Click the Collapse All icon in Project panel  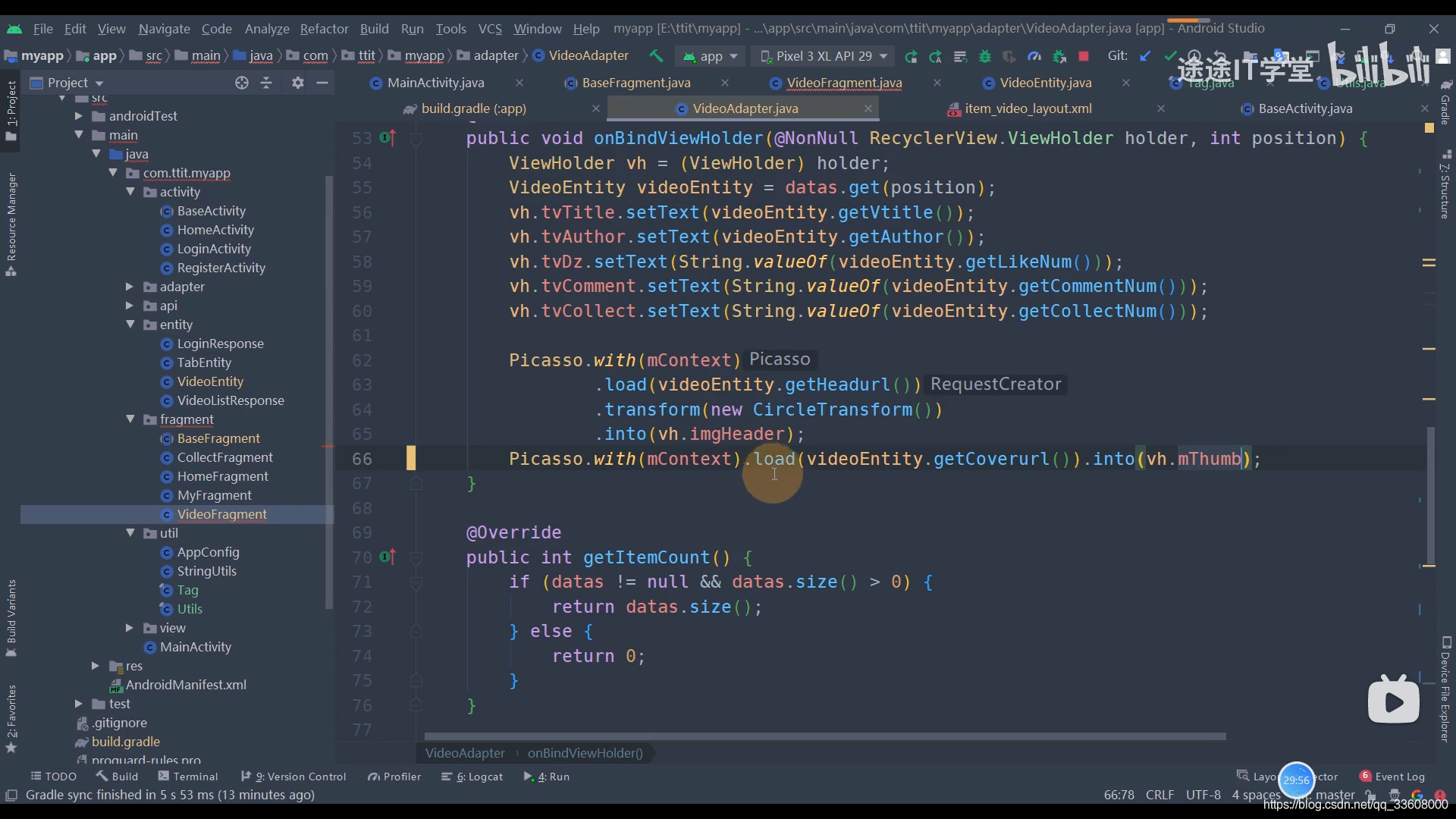[266, 83]
